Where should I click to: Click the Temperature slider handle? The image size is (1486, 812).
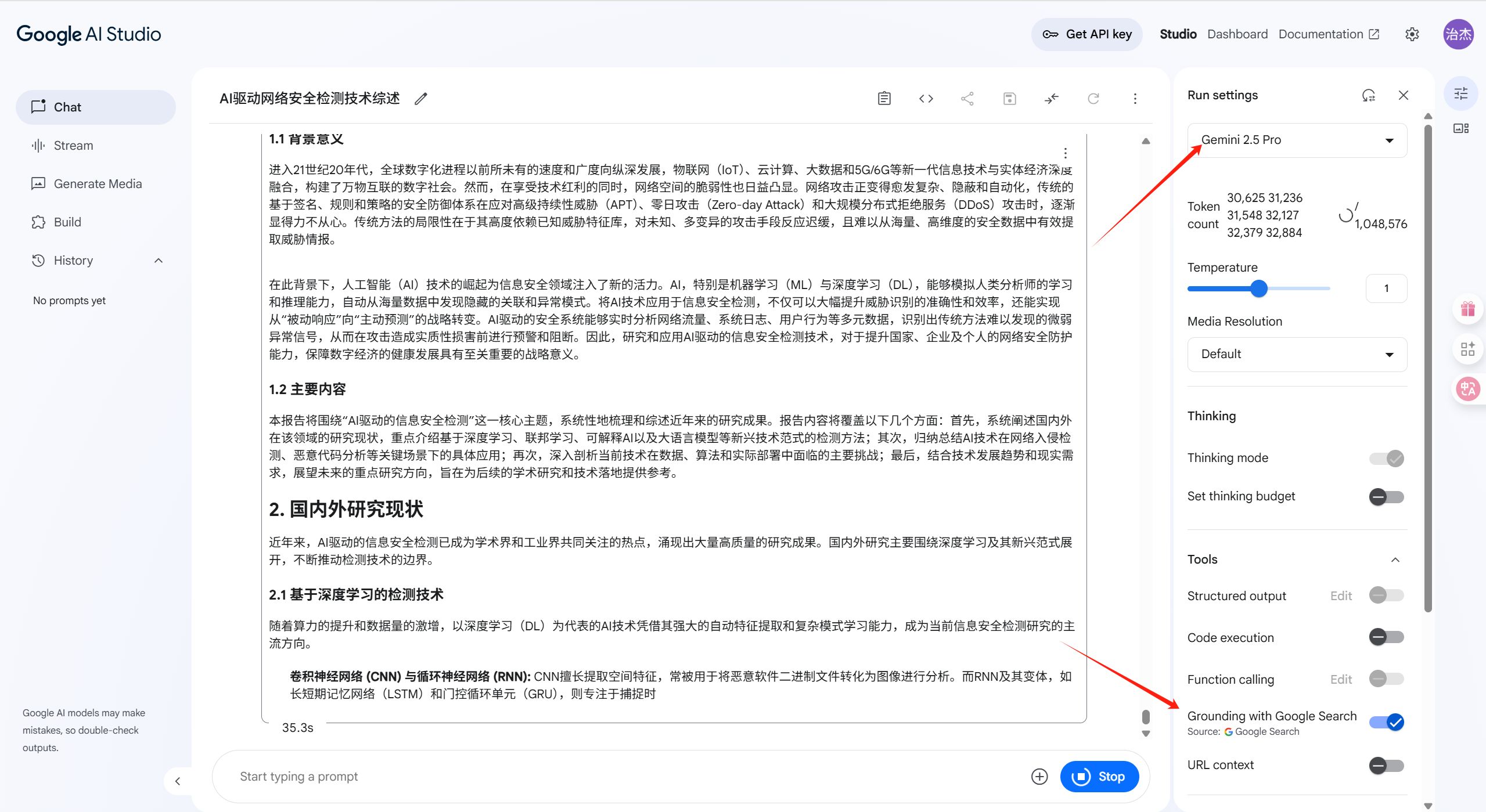pyautogui.click(x=1258, y=288)
